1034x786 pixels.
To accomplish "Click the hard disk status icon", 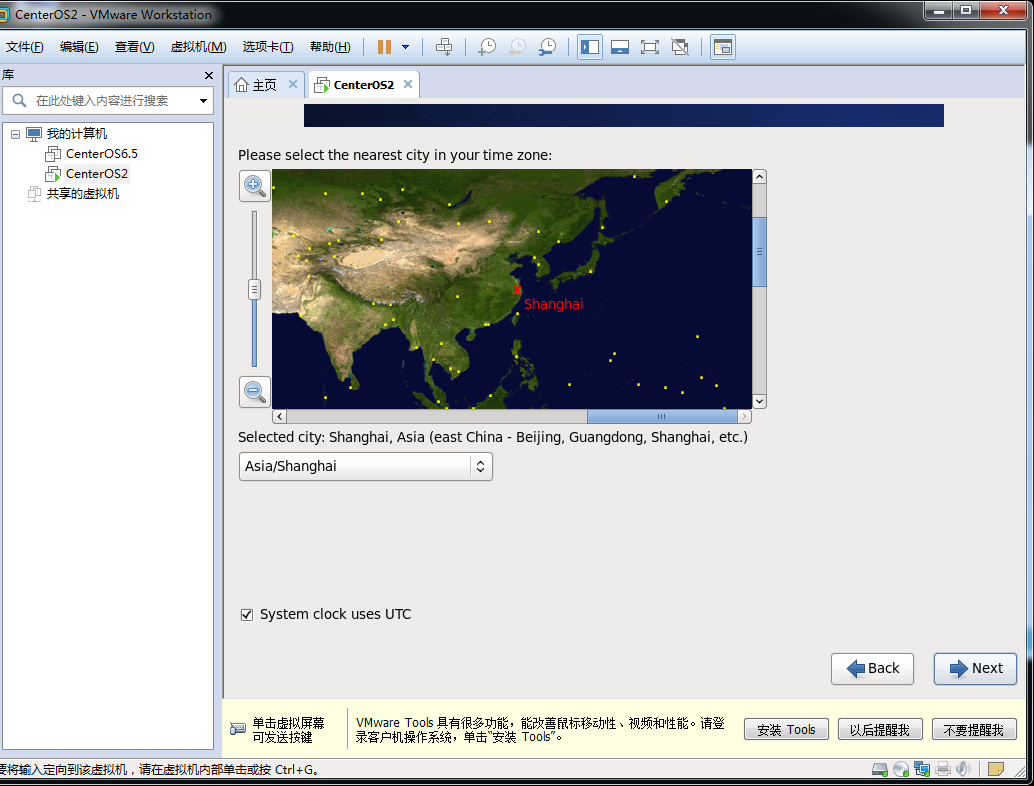I will [880, 769].
